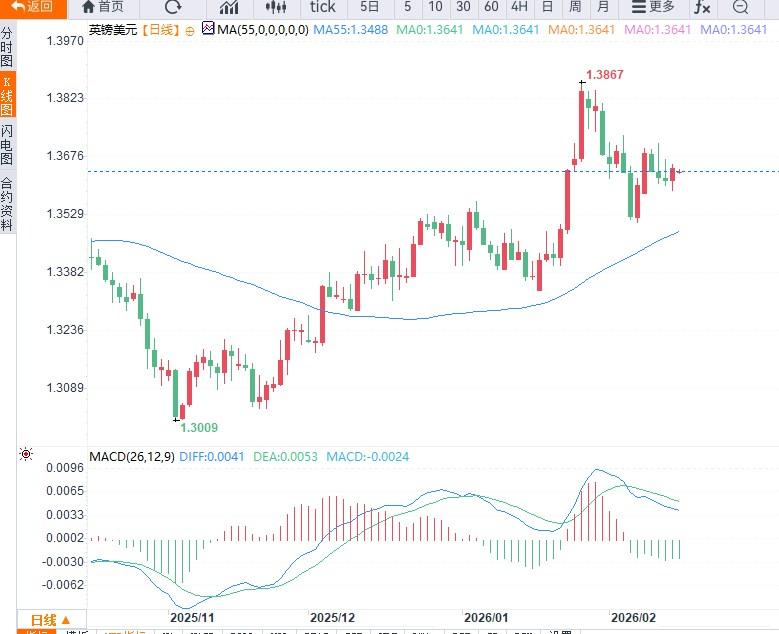The height and width of the screenshot is (634, 779).
Task: Select the 月 monthly period
Action: (603, 7)
